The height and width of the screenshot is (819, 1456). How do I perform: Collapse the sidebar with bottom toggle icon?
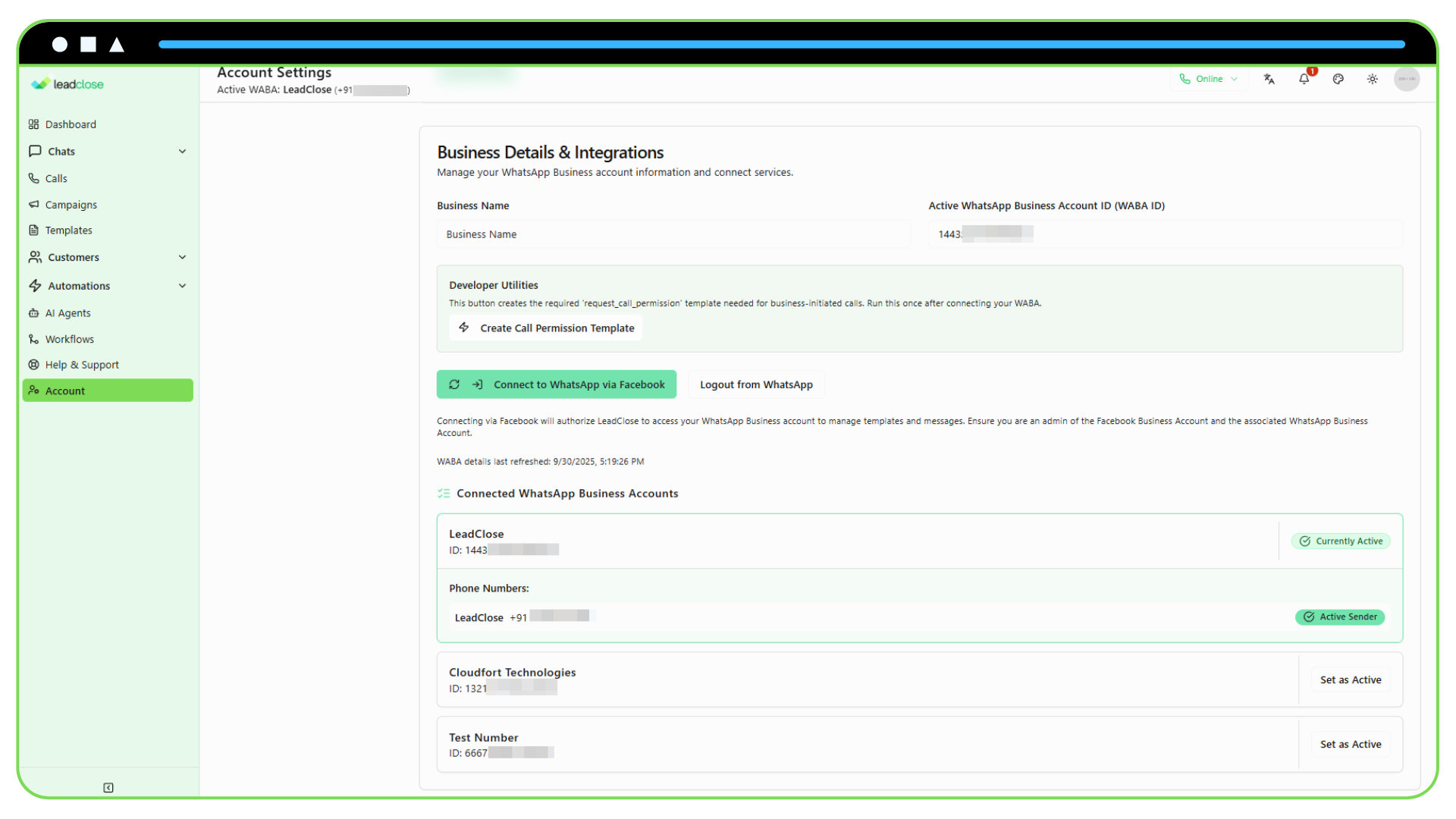pos(108,788)
